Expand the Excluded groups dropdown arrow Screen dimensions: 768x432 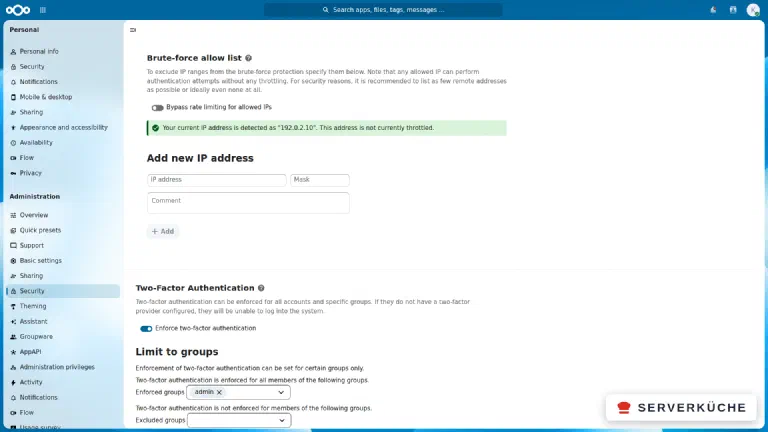click(x=282, y=420)
